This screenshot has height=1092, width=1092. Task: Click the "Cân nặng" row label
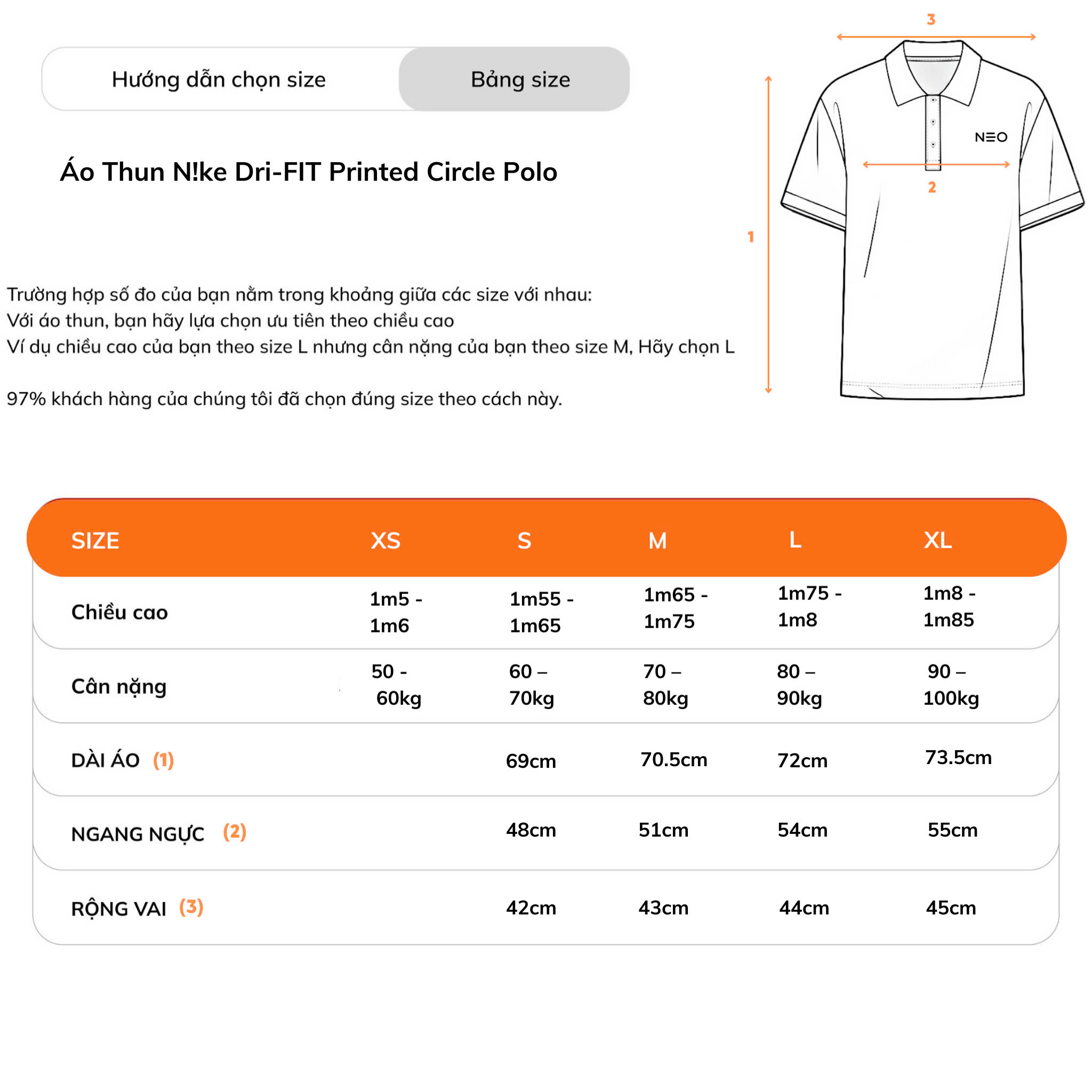click(119, 686)
